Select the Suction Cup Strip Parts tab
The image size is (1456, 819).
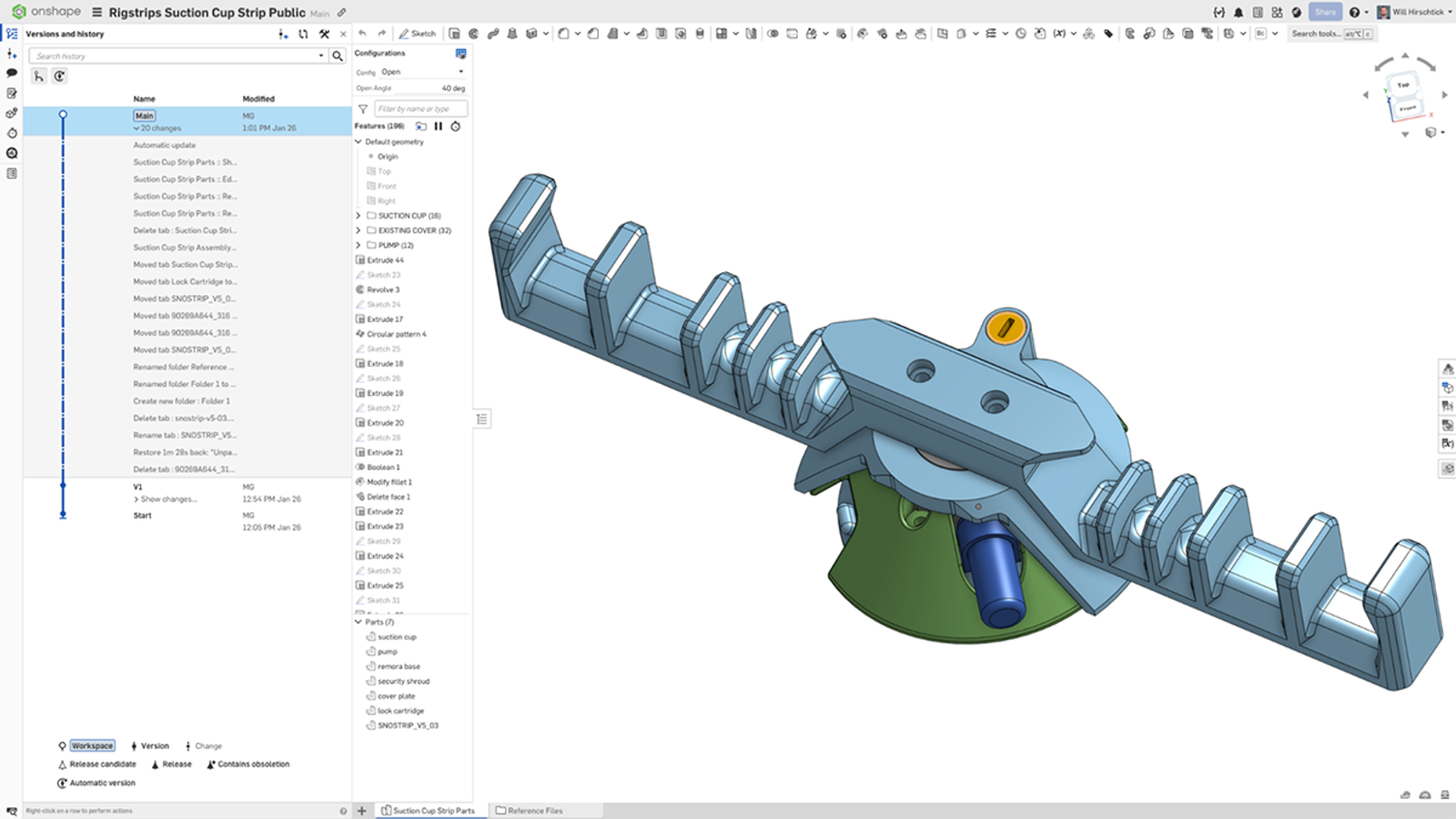point(430,810)
